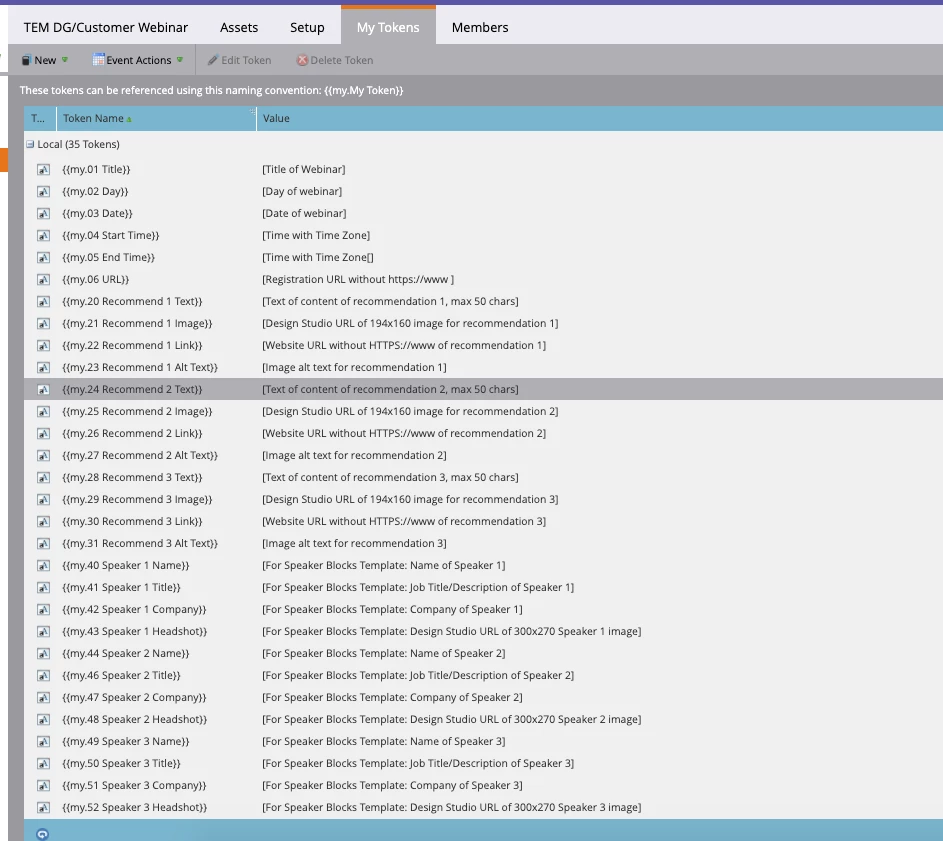Click the [Registration URL without https://www ] value
The height and width of the screenshot is (841, 943).
(x=358, y=280)
